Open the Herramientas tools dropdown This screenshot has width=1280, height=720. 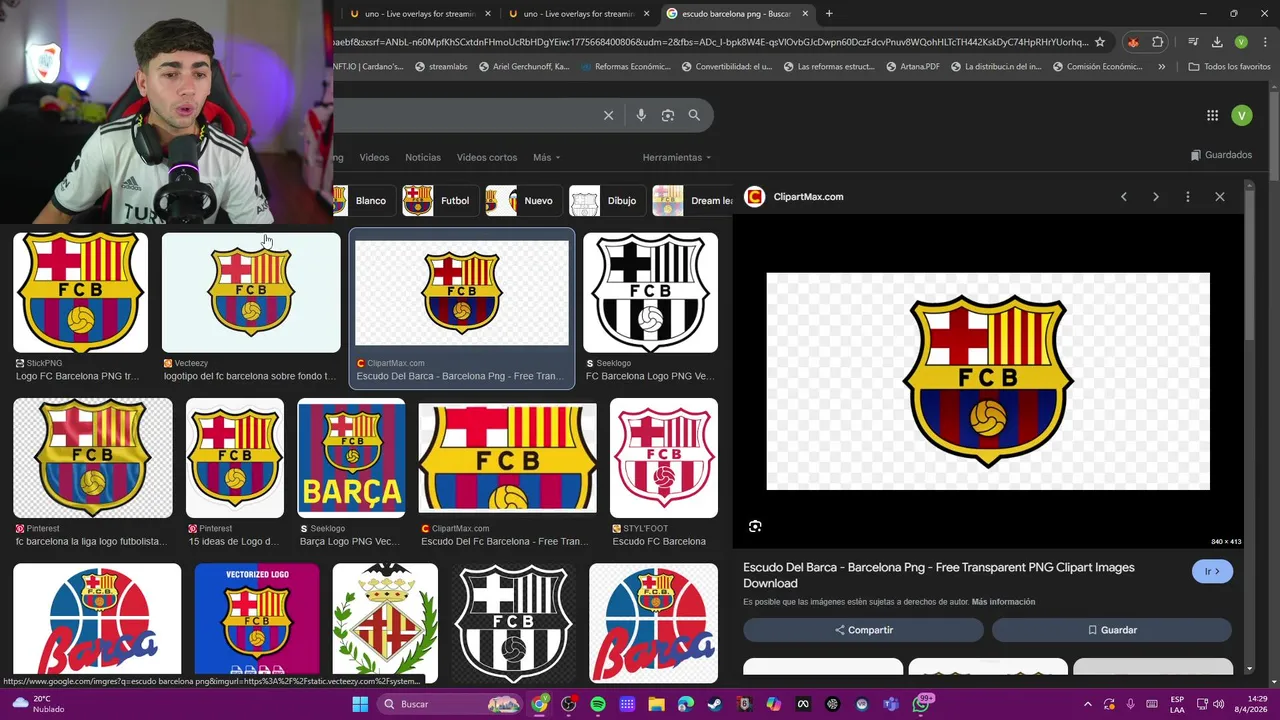pos(677,157)
